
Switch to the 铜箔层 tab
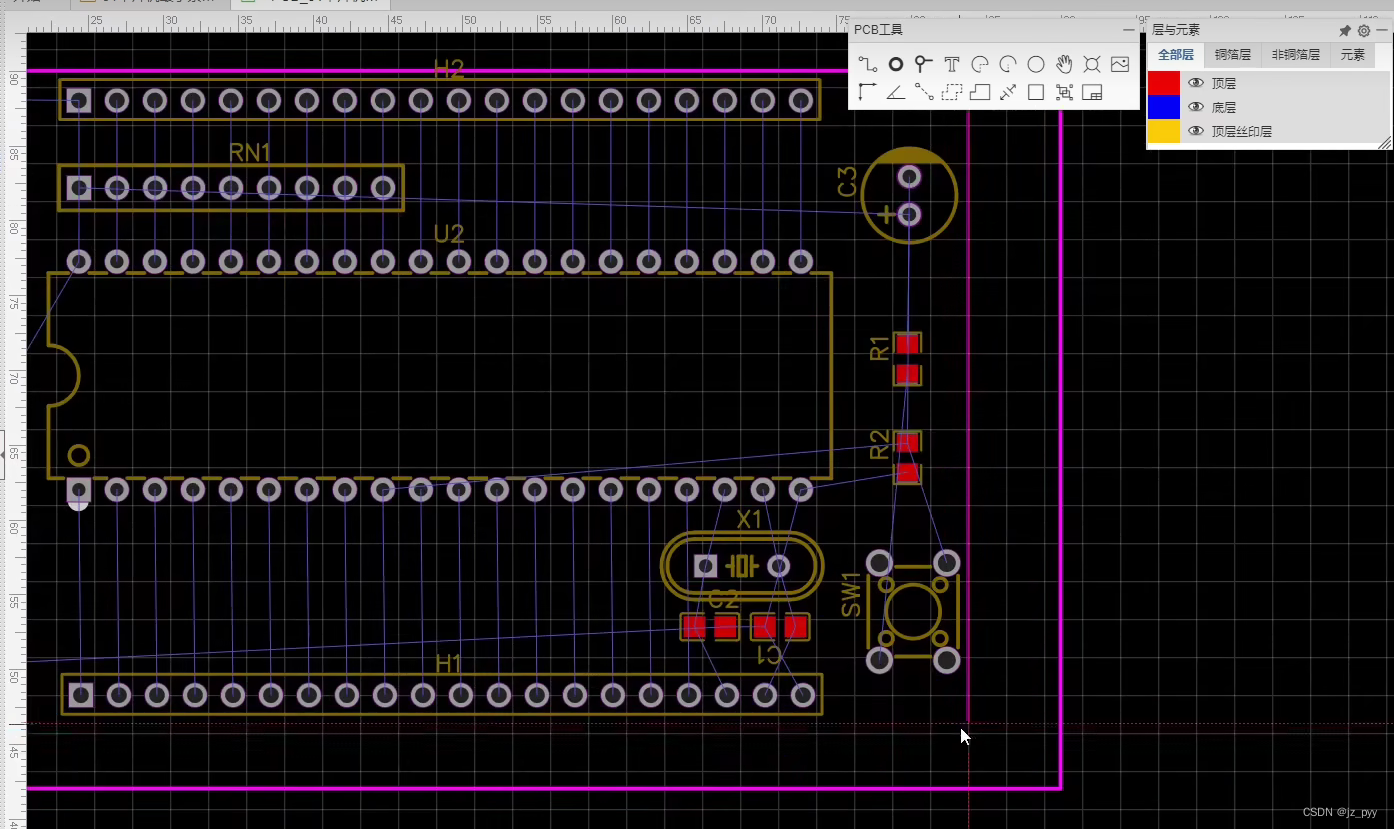tap(1233, 55)
